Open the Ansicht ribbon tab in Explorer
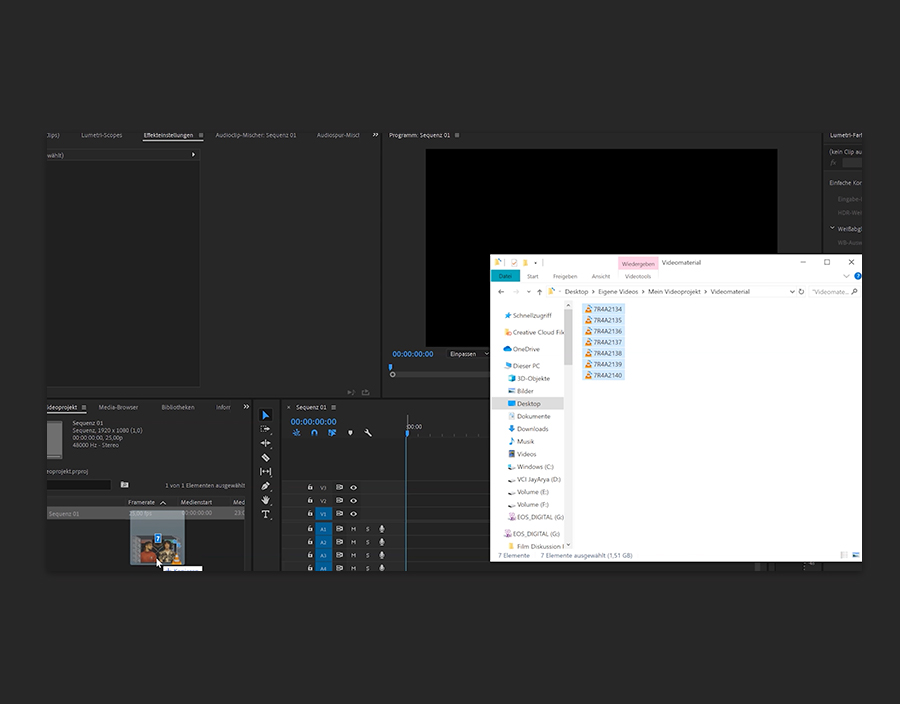The image size is (900, 704). (x=601, y=276)
